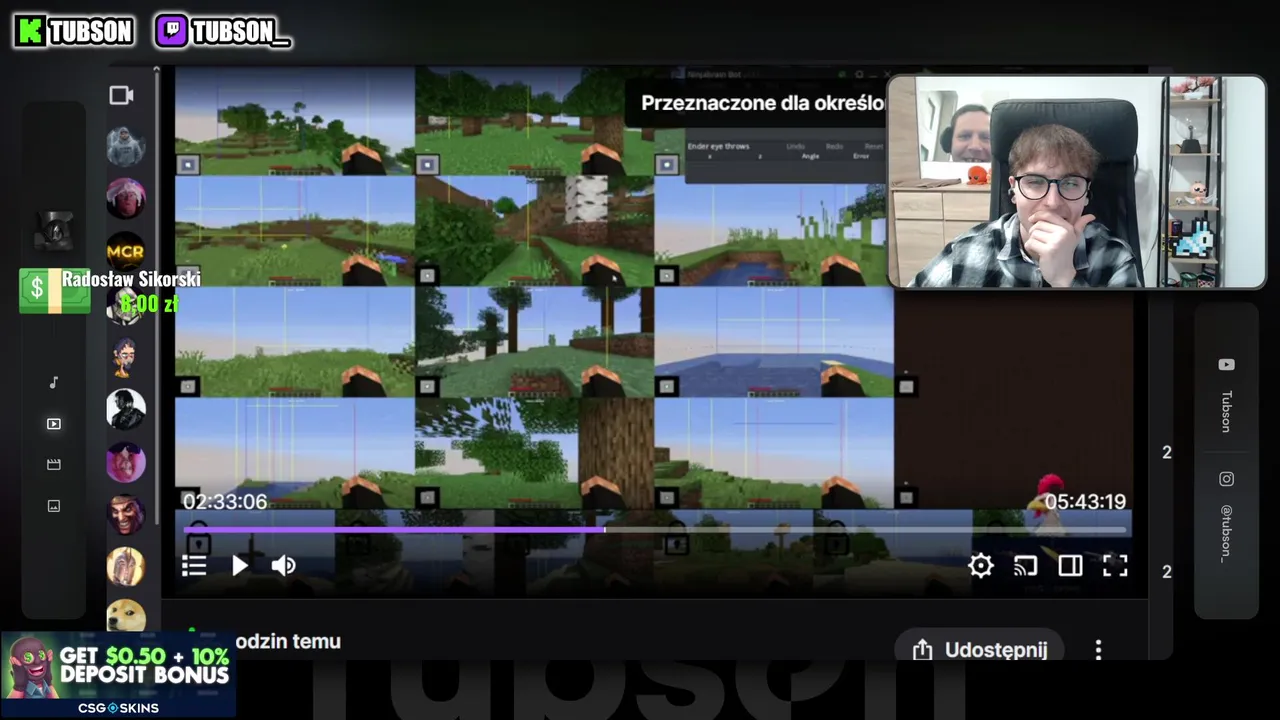This screenshot has height=720, width=1280.
Task: Click the 05:43:19 total duration display
Action: coord(1084,502)
